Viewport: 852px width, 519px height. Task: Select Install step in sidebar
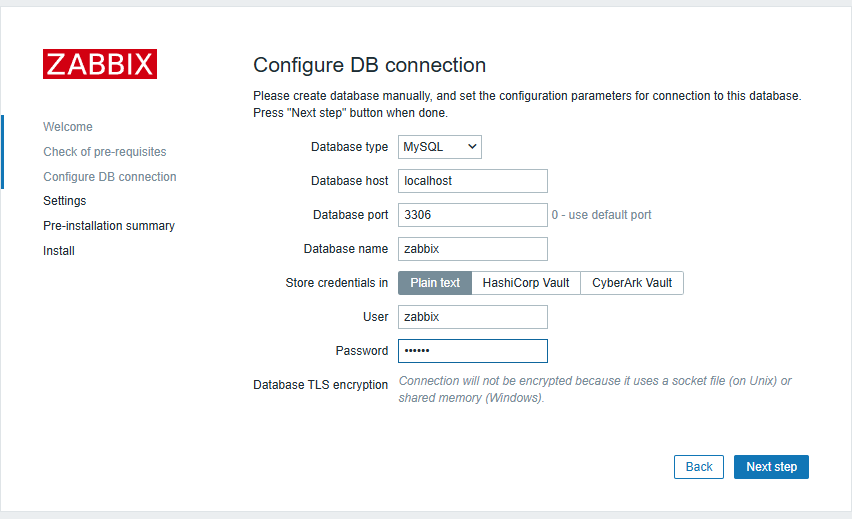59,251
